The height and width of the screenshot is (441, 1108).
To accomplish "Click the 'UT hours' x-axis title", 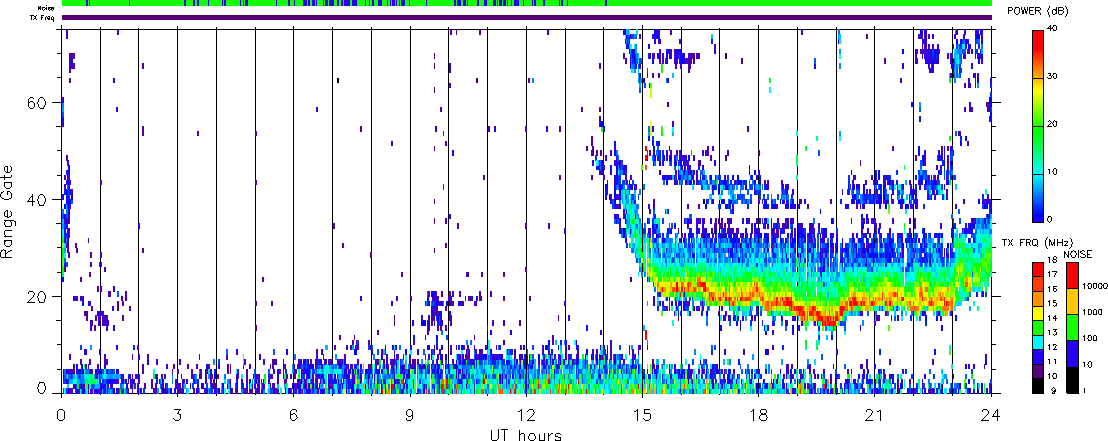I will tap(526, 434).
